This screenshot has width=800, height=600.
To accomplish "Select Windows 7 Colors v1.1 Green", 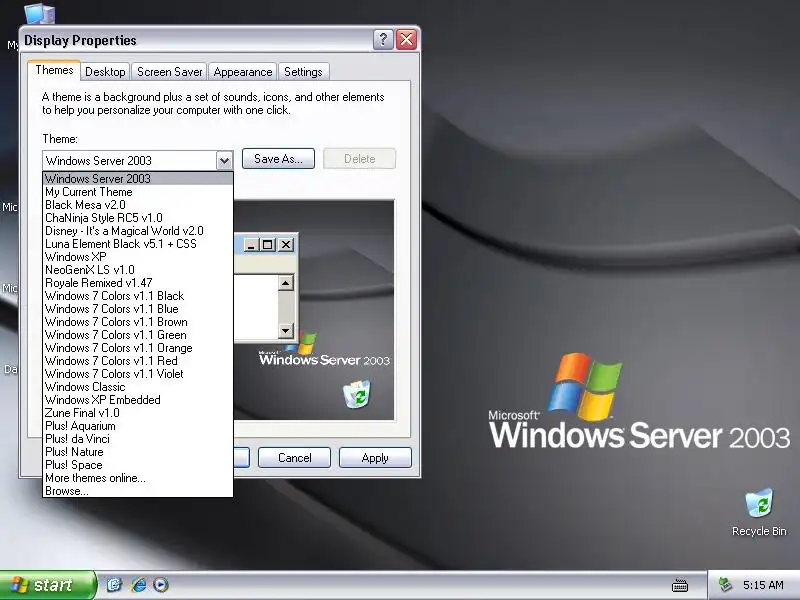I will [138, 335].
